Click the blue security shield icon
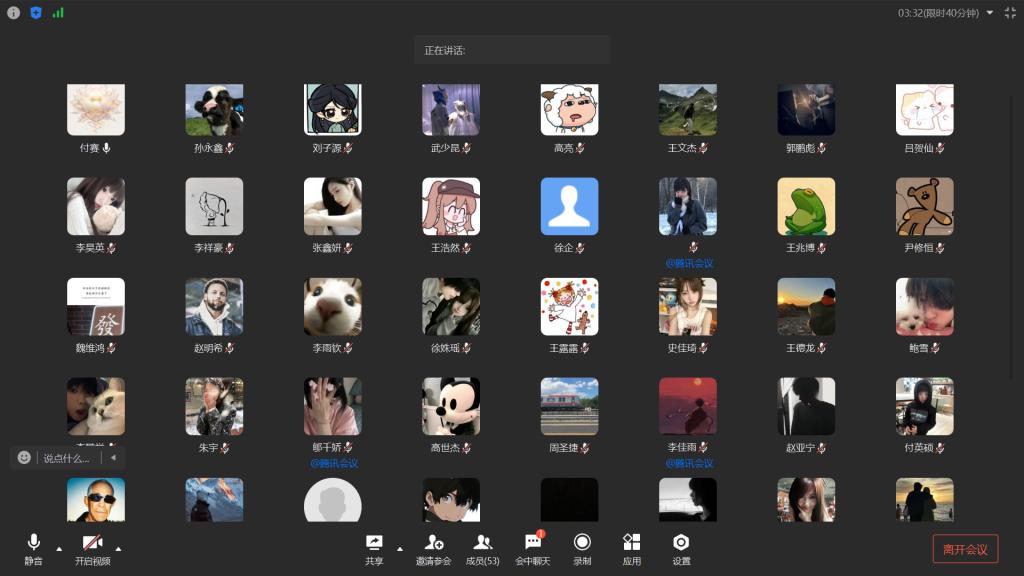The image size is (1024, 576). (36, 13)
